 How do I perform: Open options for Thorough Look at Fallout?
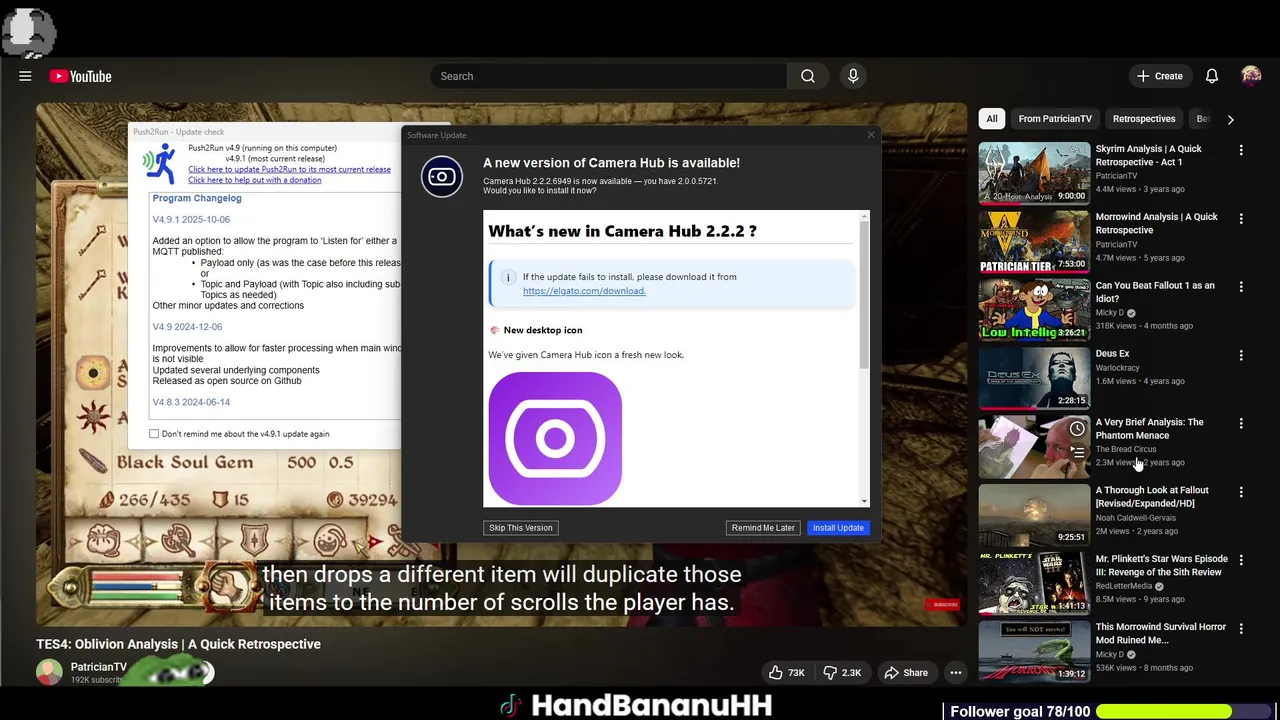pos(1241,492)
